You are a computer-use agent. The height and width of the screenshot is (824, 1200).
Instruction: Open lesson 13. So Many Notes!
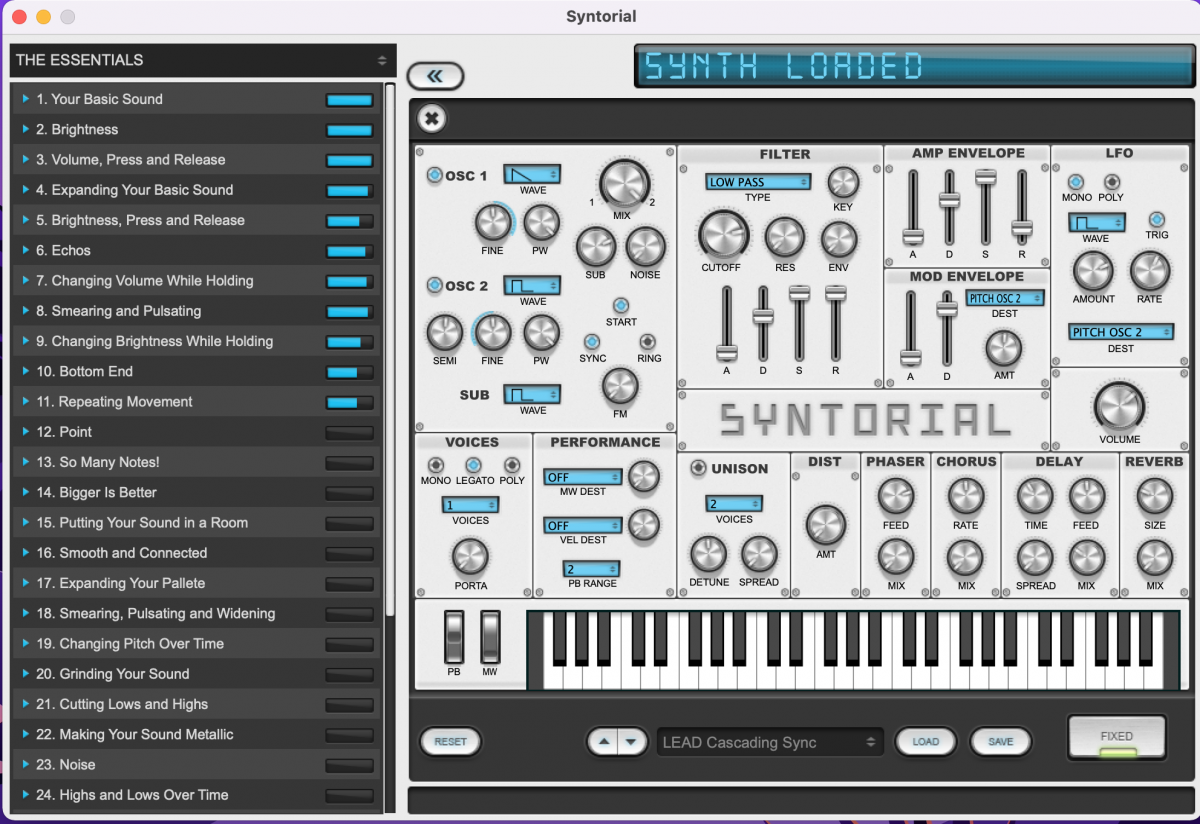tap(198, 462)
